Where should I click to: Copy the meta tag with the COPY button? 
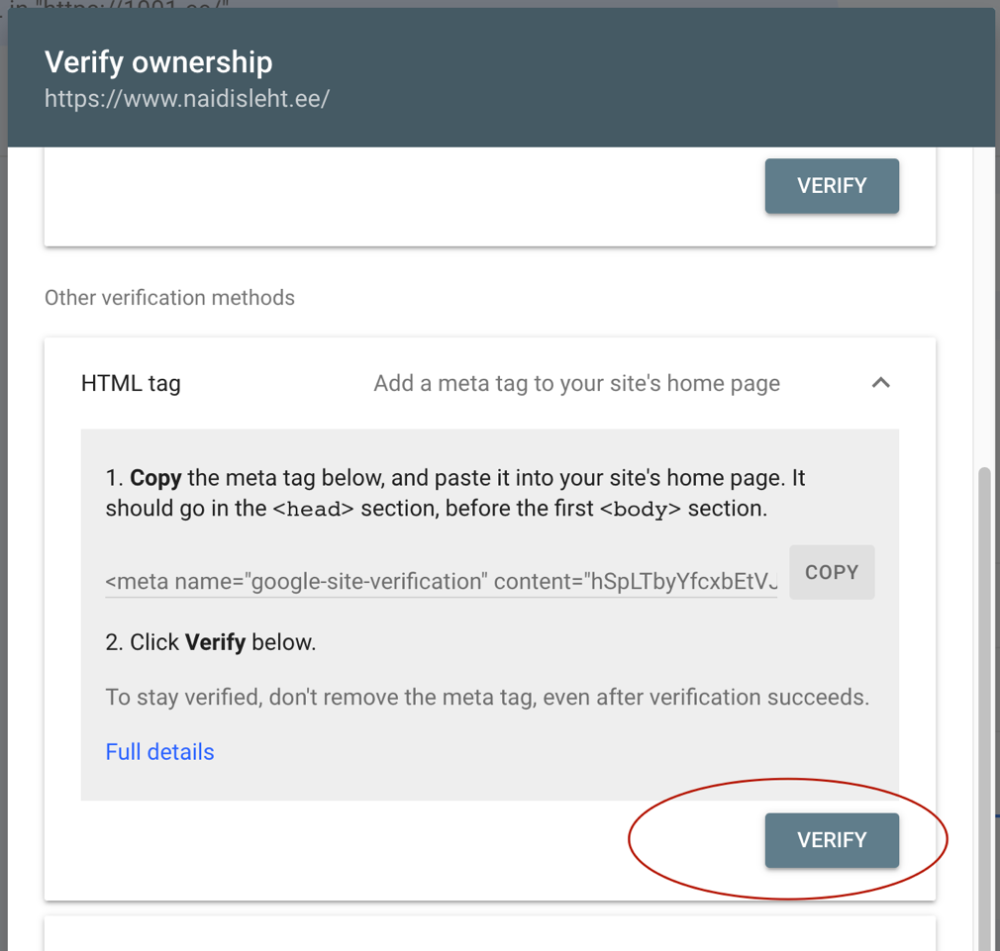point(831,572)
